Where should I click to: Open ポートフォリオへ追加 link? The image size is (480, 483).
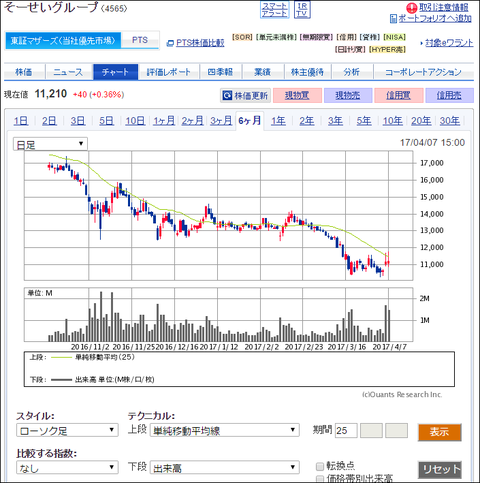click(x=435, y=18)
